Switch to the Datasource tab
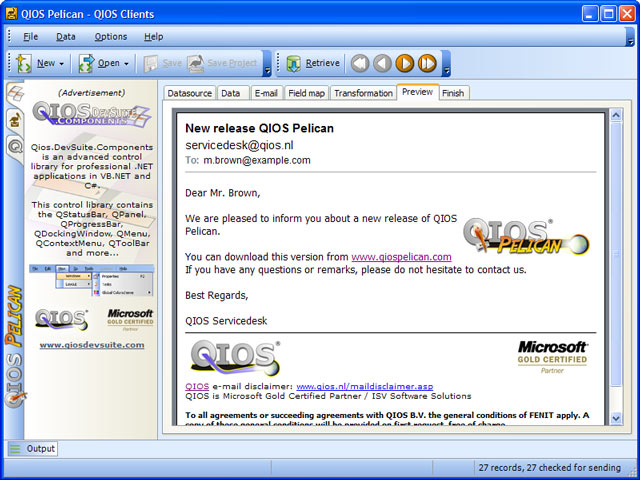 [189, 93]
